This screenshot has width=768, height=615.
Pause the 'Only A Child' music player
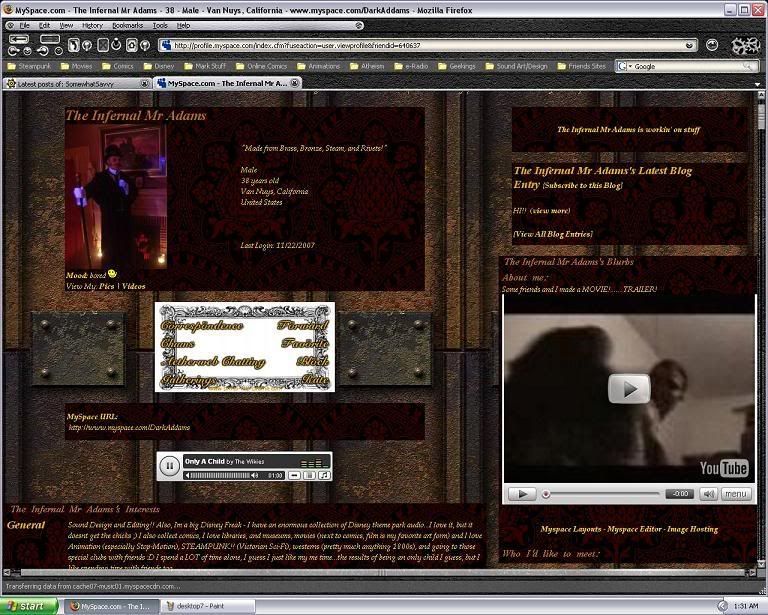click(x=169, y=466)
